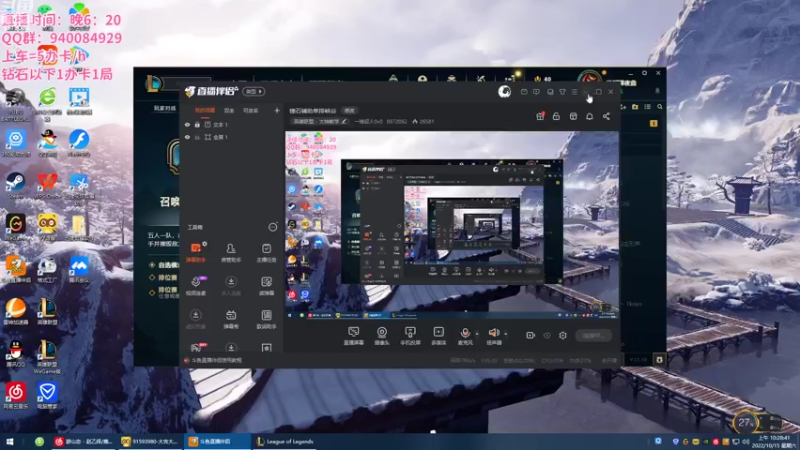Image resolution: width=800 pixels, height=450 pixels.
Task: Open the 斗鱼直播伴侣 taskbar button
Action: point(218,442)
